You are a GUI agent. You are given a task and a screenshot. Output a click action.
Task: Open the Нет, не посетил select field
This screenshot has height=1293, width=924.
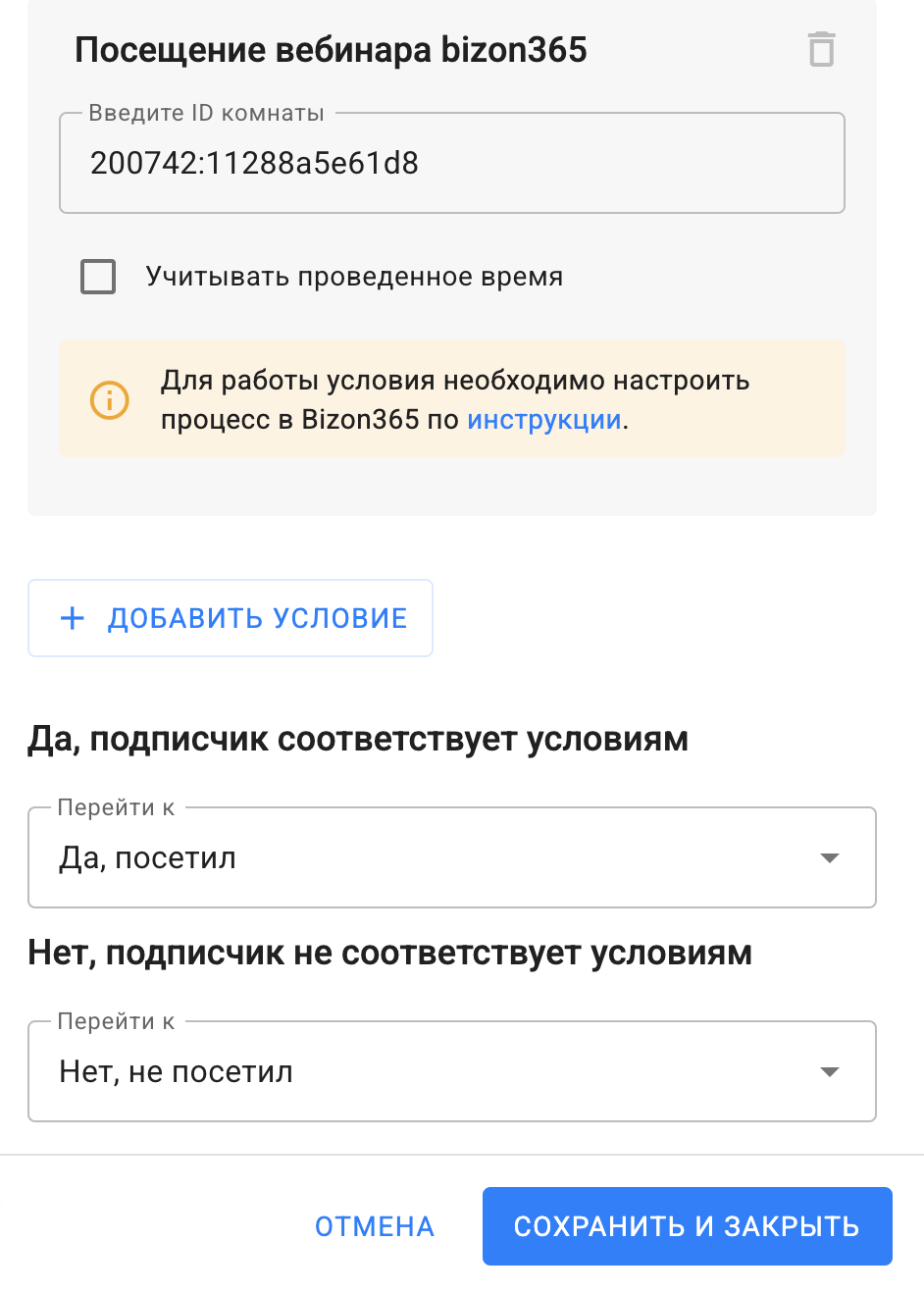(x=422, y=1071)
